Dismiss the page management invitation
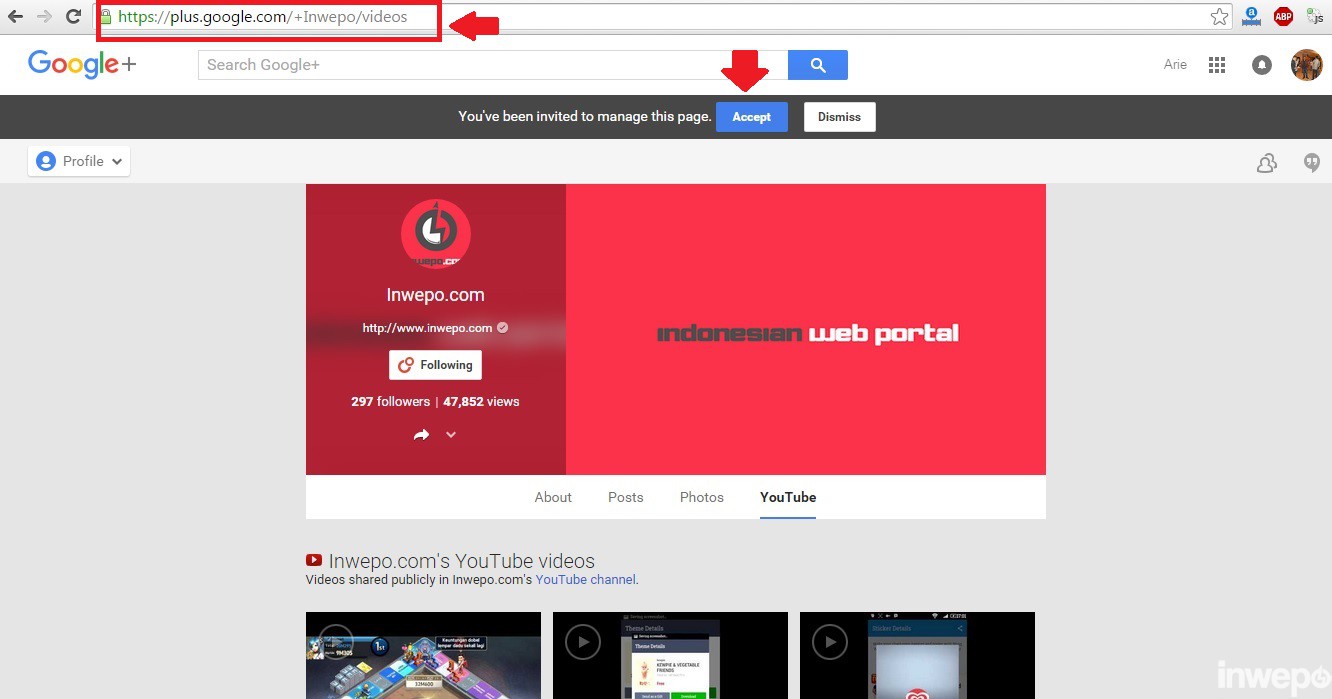Viewport: 1332px width, 699px height. pyautogui.click(x=839, y=117)
